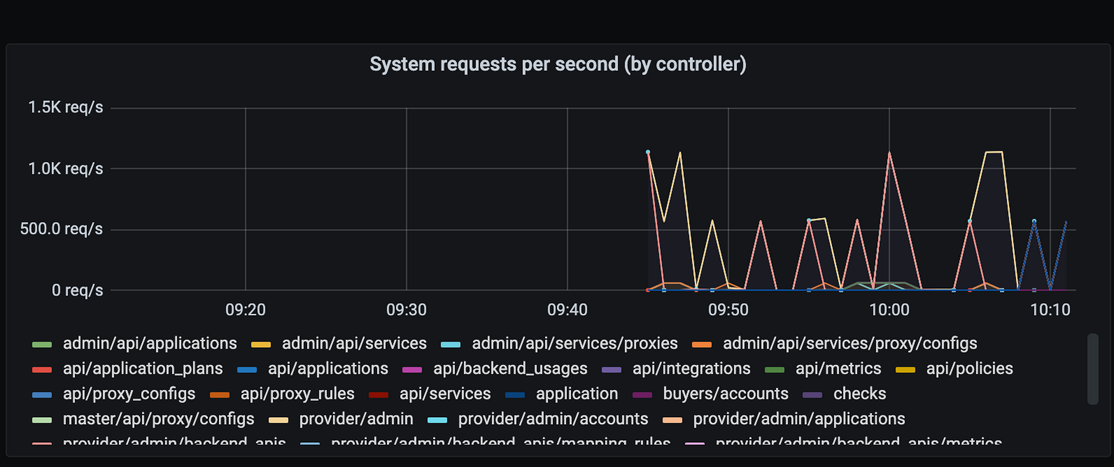1114x467 pixels.
Task: Toggle the admin/api/services/proxies legend series
Action: [x=574, y=343]
